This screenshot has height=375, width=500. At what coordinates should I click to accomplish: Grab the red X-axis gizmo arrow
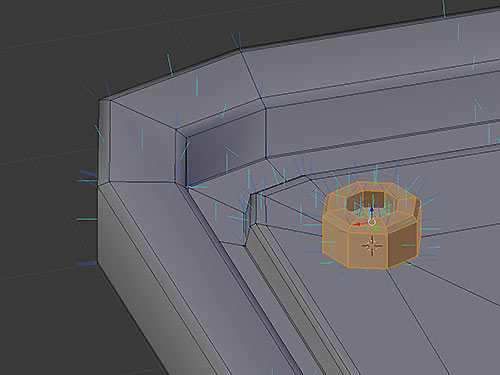(357, 225)
